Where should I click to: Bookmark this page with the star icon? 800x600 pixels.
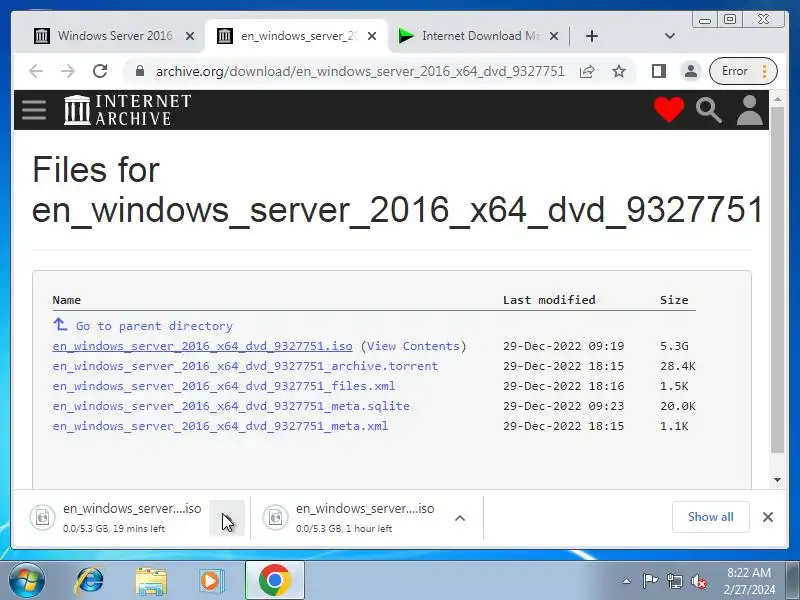619,71
